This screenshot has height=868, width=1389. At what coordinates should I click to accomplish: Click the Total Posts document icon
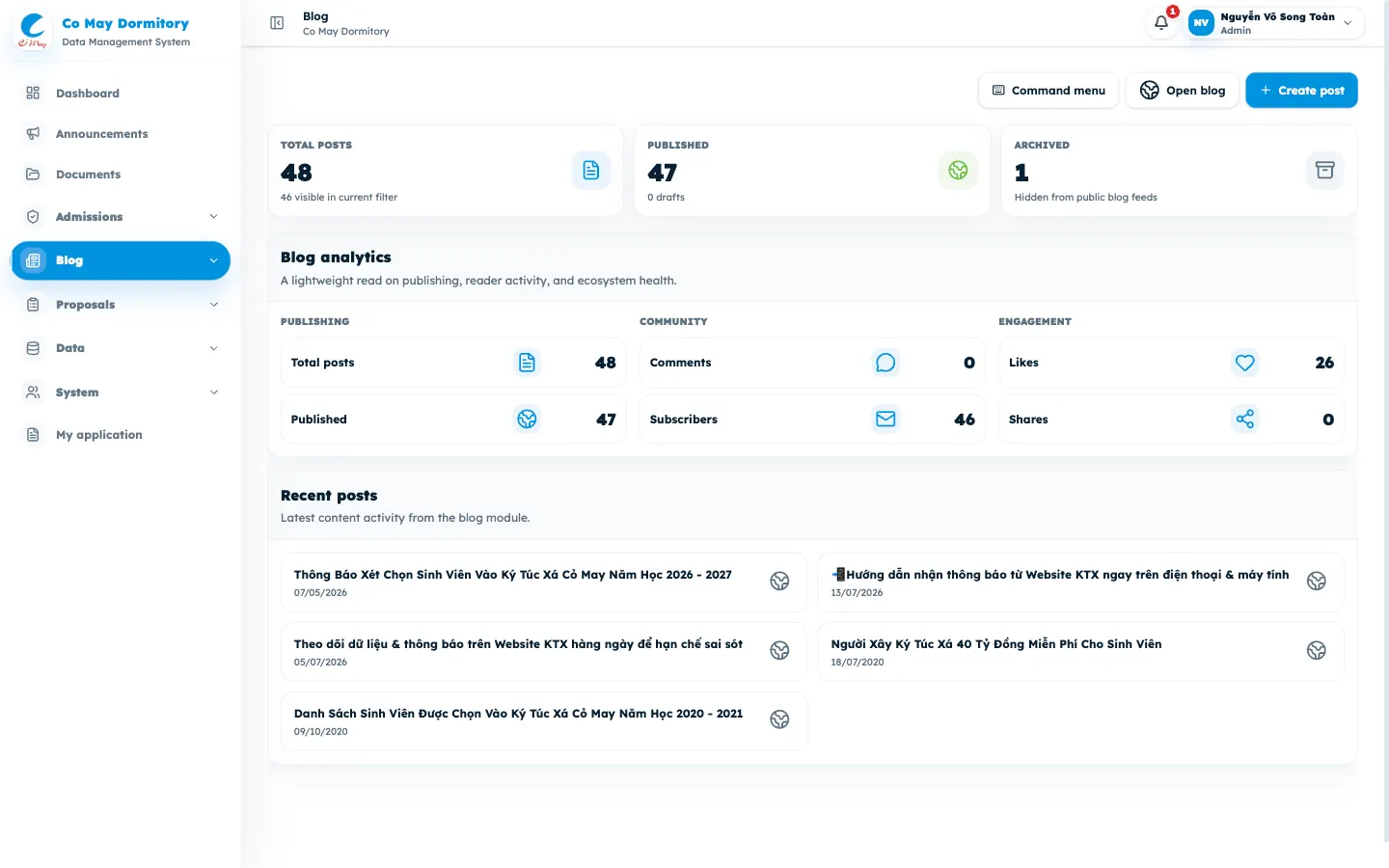tap(591, 171)
